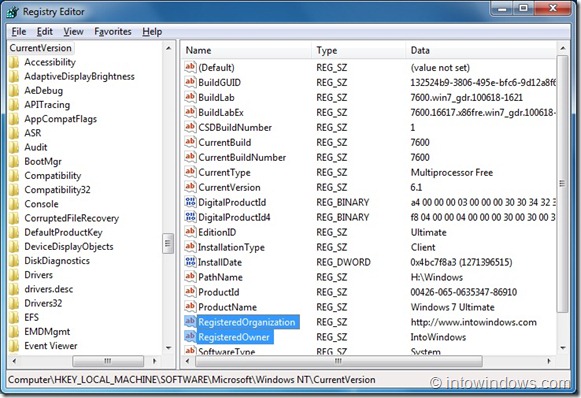The height and width of the screenshot is (398, 581).
Task: Click the binary icon beside DigitalProductId4
Action: 190,216
